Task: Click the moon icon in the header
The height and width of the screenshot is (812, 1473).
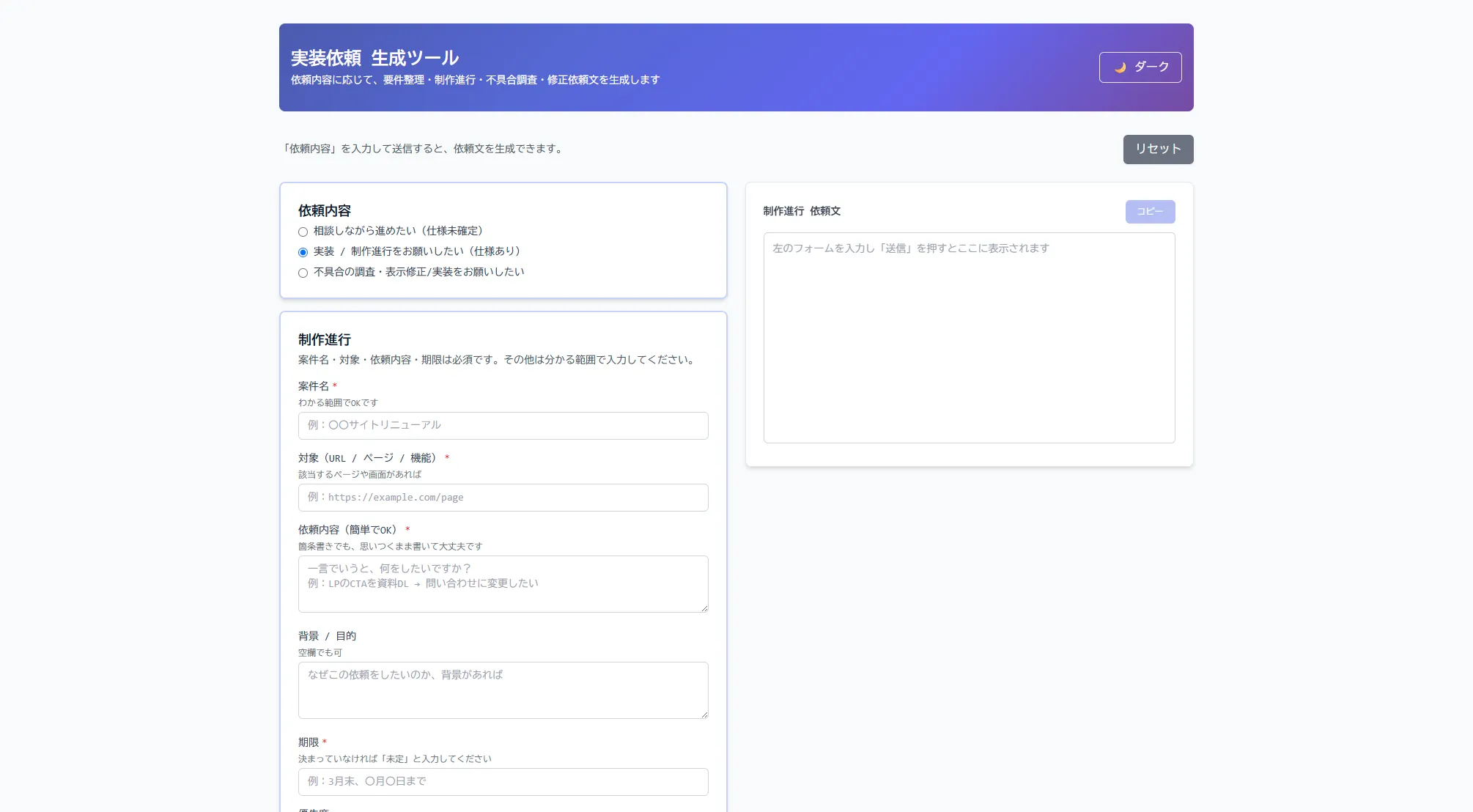Action: 1121,67
